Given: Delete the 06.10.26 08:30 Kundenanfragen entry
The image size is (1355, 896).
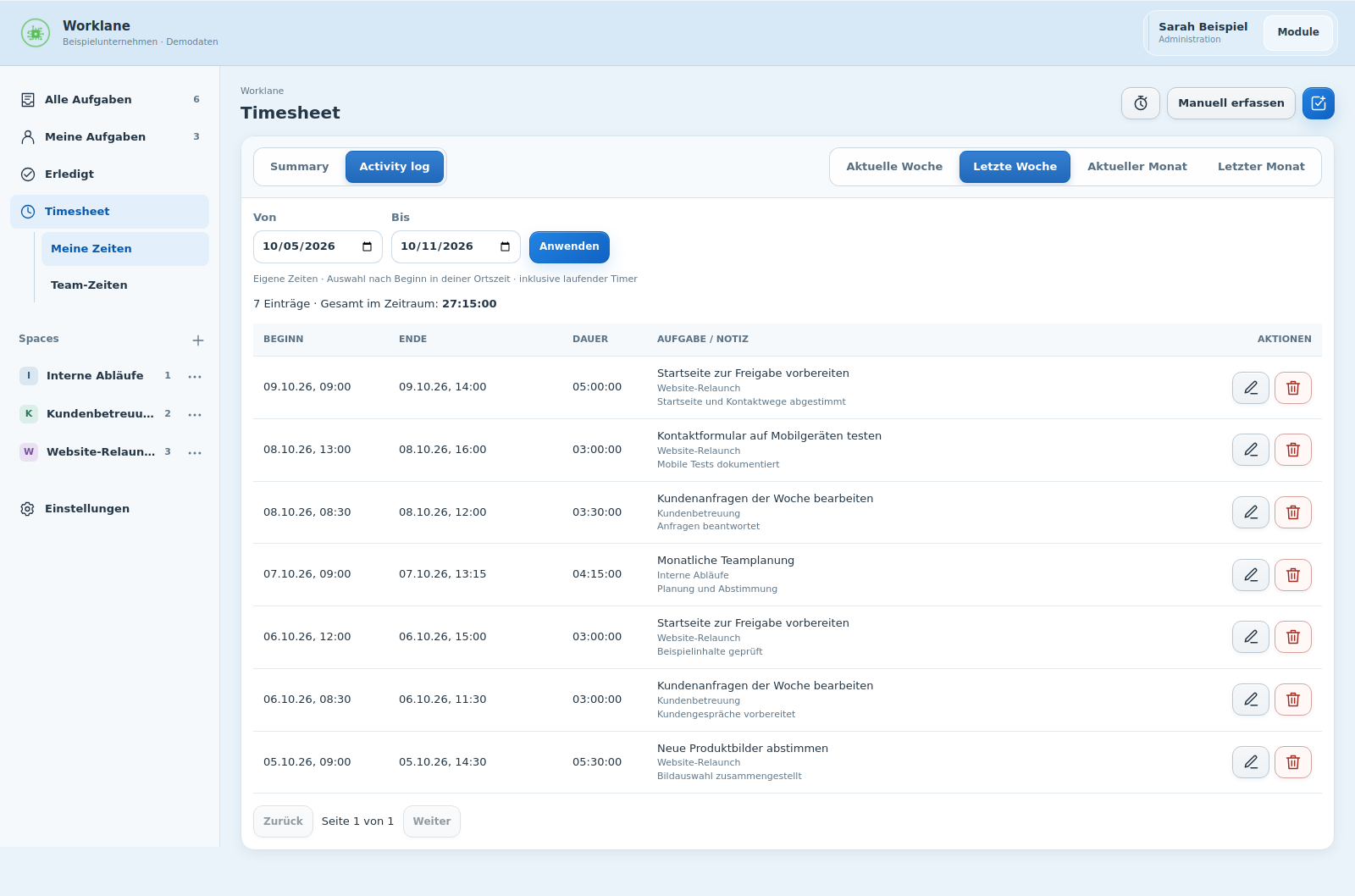Looking at the screenshot, I should [1293, 700].
